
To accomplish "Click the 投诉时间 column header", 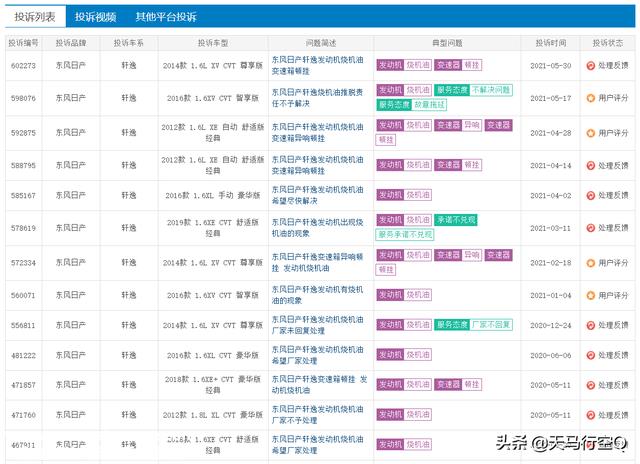I will pos(551,43).
